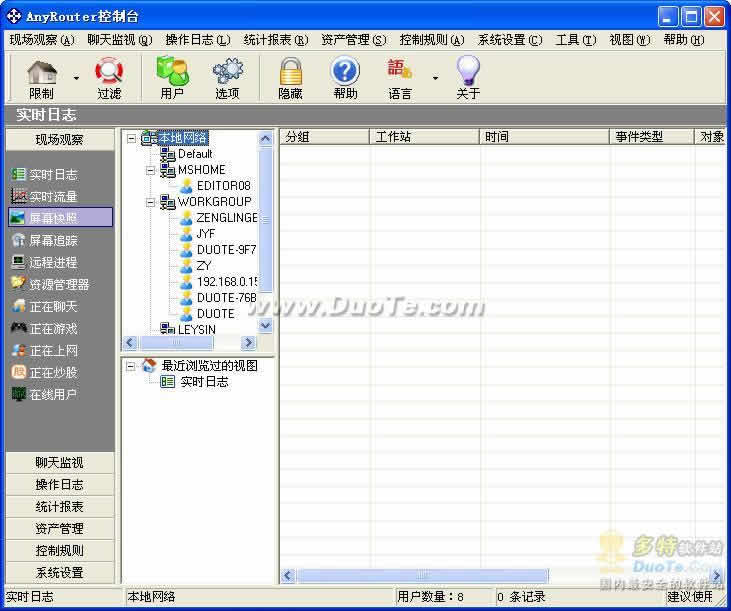
Task: Click the 现场观察 sidebar panel button
Action: 60,139
